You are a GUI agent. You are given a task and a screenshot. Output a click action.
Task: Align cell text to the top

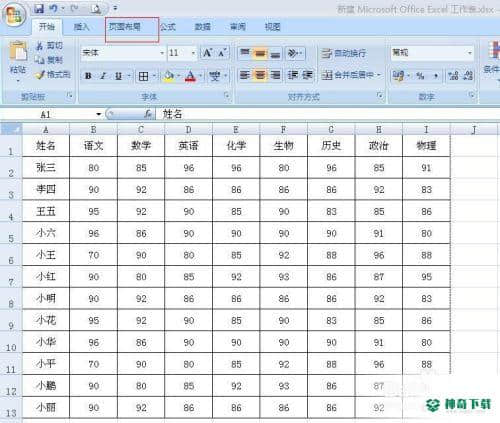coord(245,53)
